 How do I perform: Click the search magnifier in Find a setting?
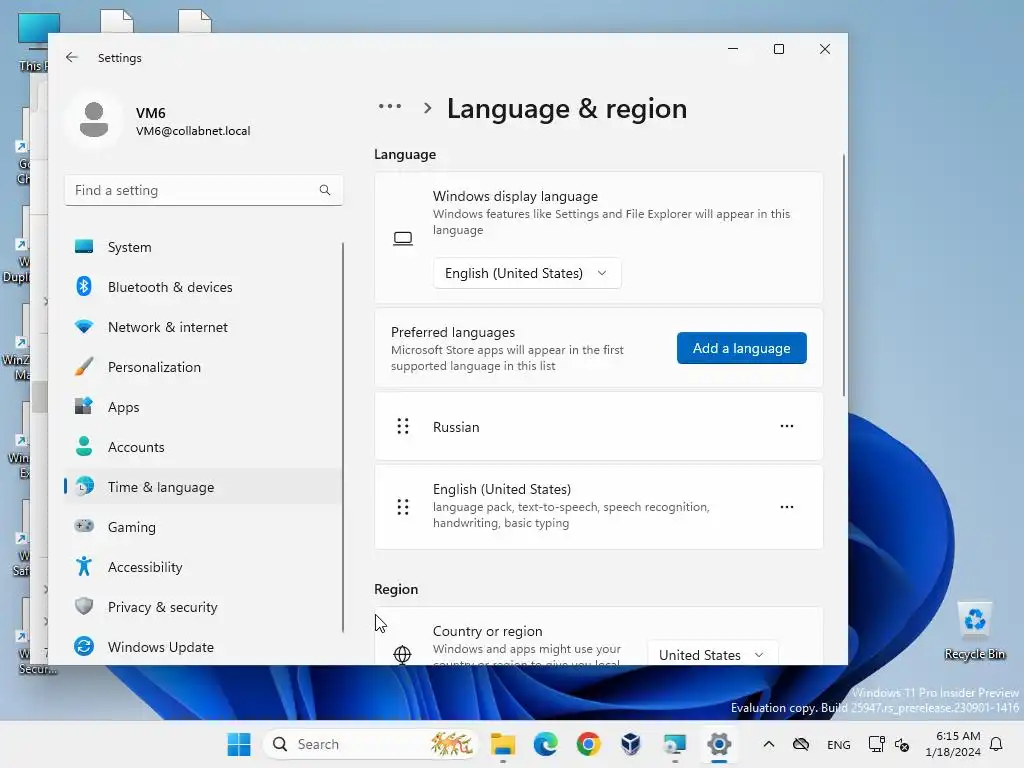325,190
